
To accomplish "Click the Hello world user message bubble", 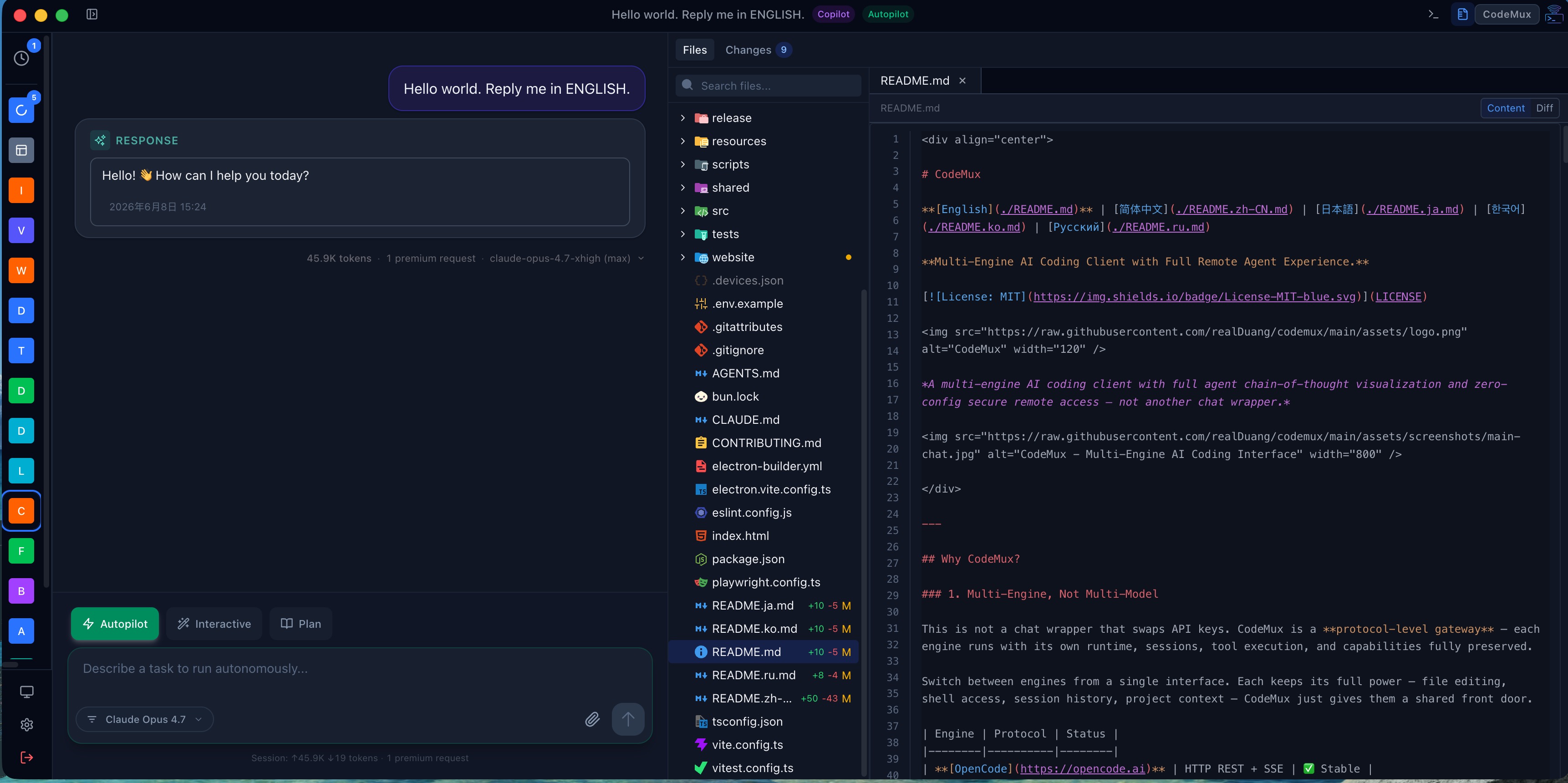I will click(x=516, y=89).
